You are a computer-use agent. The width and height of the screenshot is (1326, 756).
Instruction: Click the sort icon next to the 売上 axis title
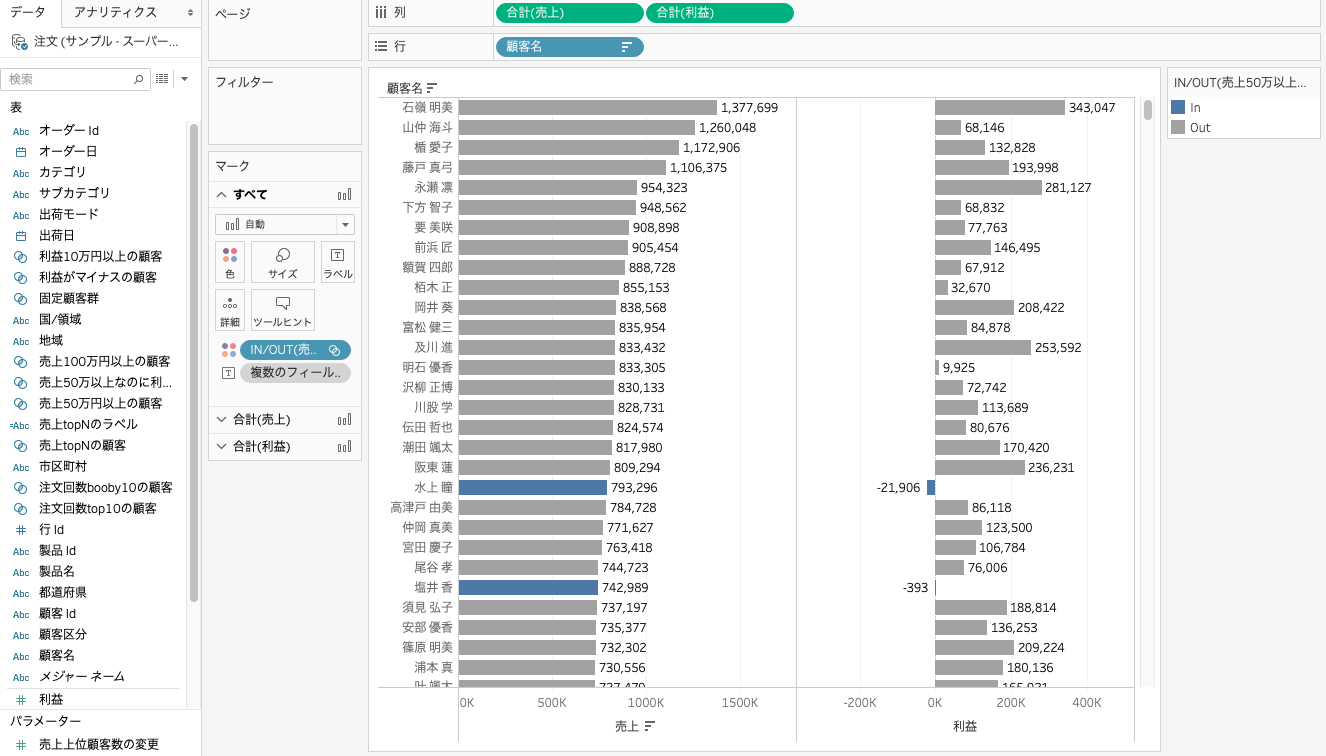[x=650, y=726]
